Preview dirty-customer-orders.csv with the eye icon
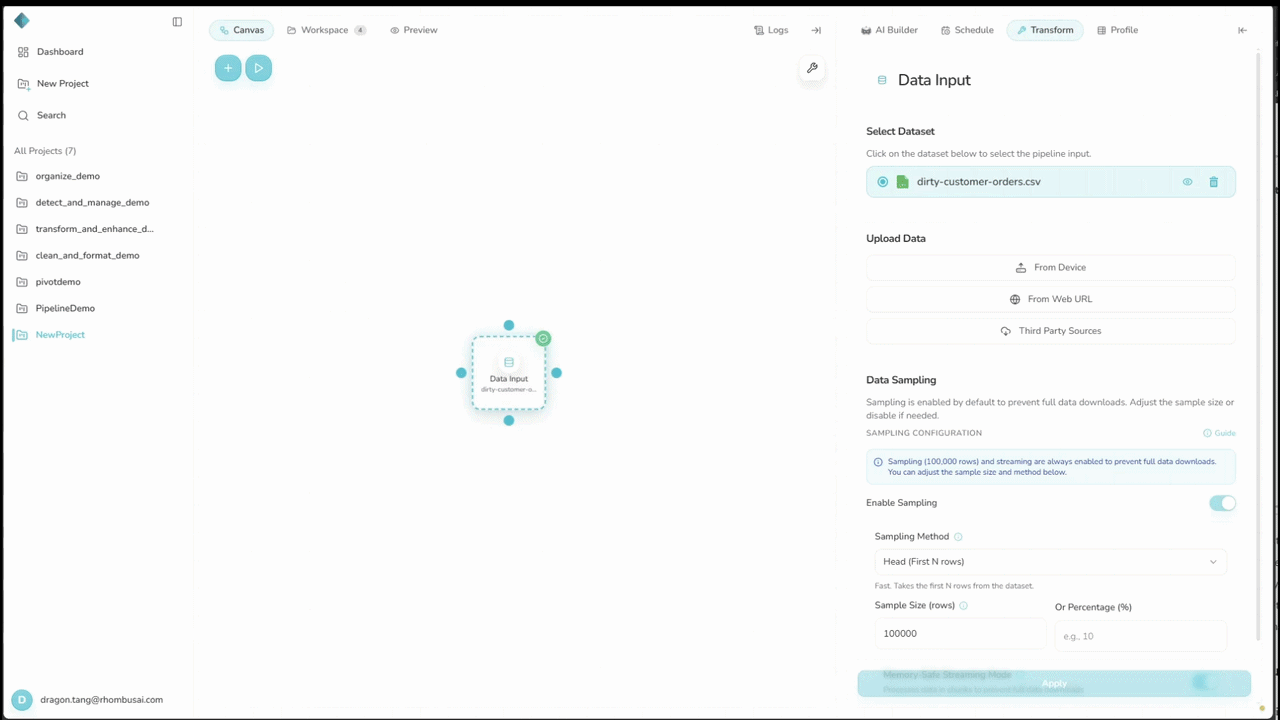This screenshot has height=720, width=1280. coord(1187,182)
